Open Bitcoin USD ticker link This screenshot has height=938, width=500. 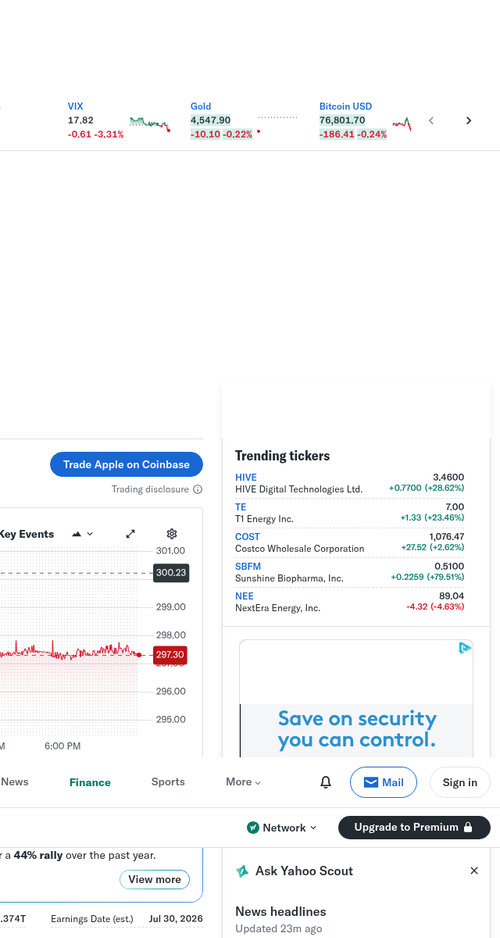[x=346, y=106]
